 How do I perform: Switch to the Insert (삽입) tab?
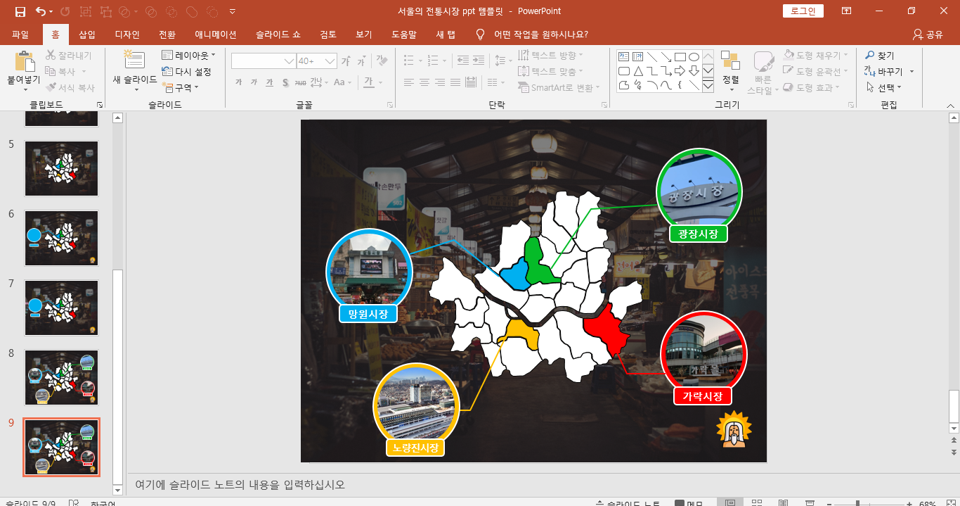pyautogui.click(x=87, y=34)
